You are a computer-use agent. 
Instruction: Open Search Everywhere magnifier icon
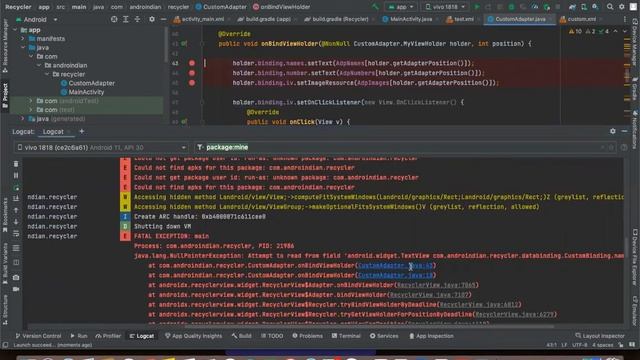[610, 7]
